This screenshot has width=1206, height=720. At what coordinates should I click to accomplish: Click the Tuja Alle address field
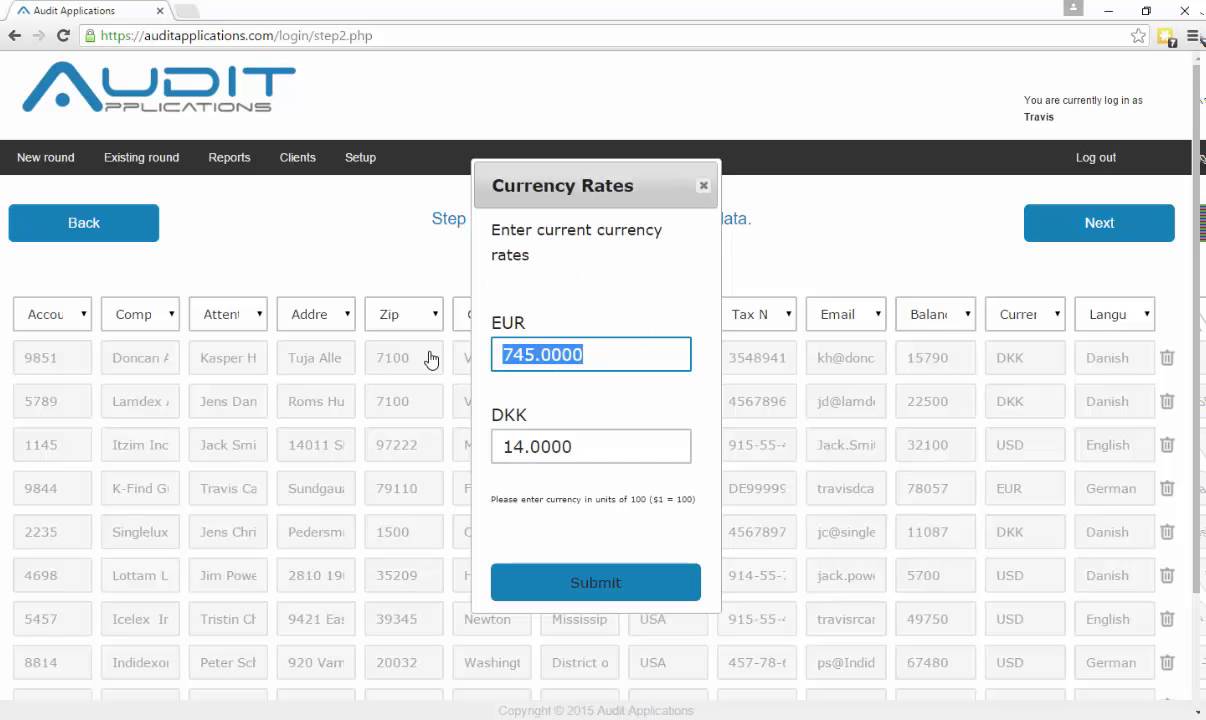[316, 357]
